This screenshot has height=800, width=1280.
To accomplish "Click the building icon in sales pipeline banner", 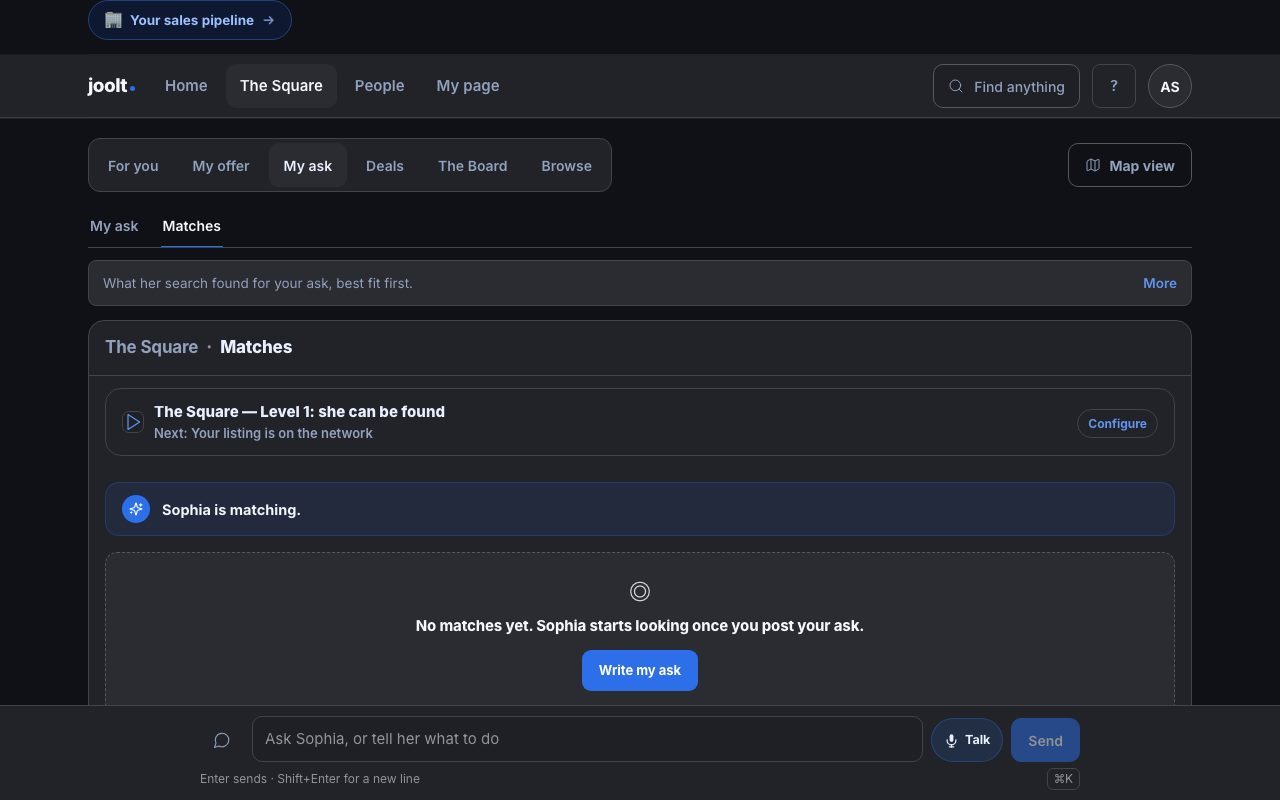I will [x=113, y=20].
